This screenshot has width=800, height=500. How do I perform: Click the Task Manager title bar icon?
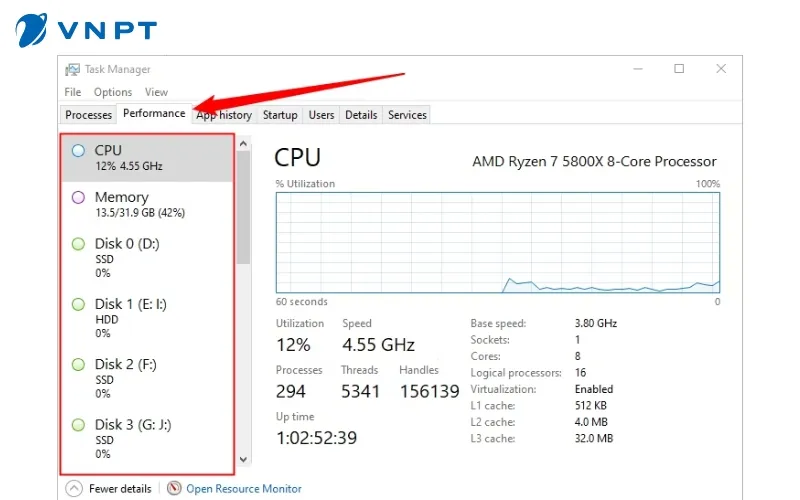[72, 70]
